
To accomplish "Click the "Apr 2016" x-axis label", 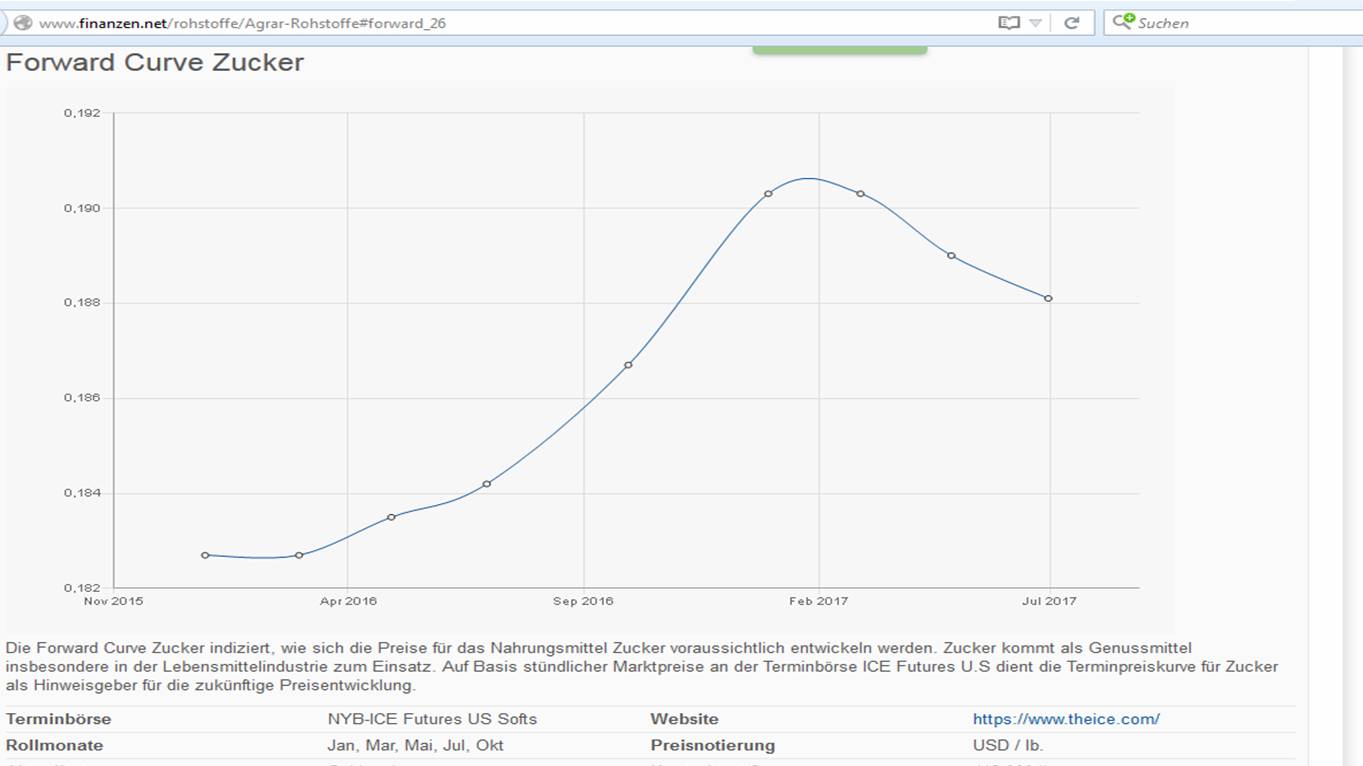I will [x=348, y=601].
